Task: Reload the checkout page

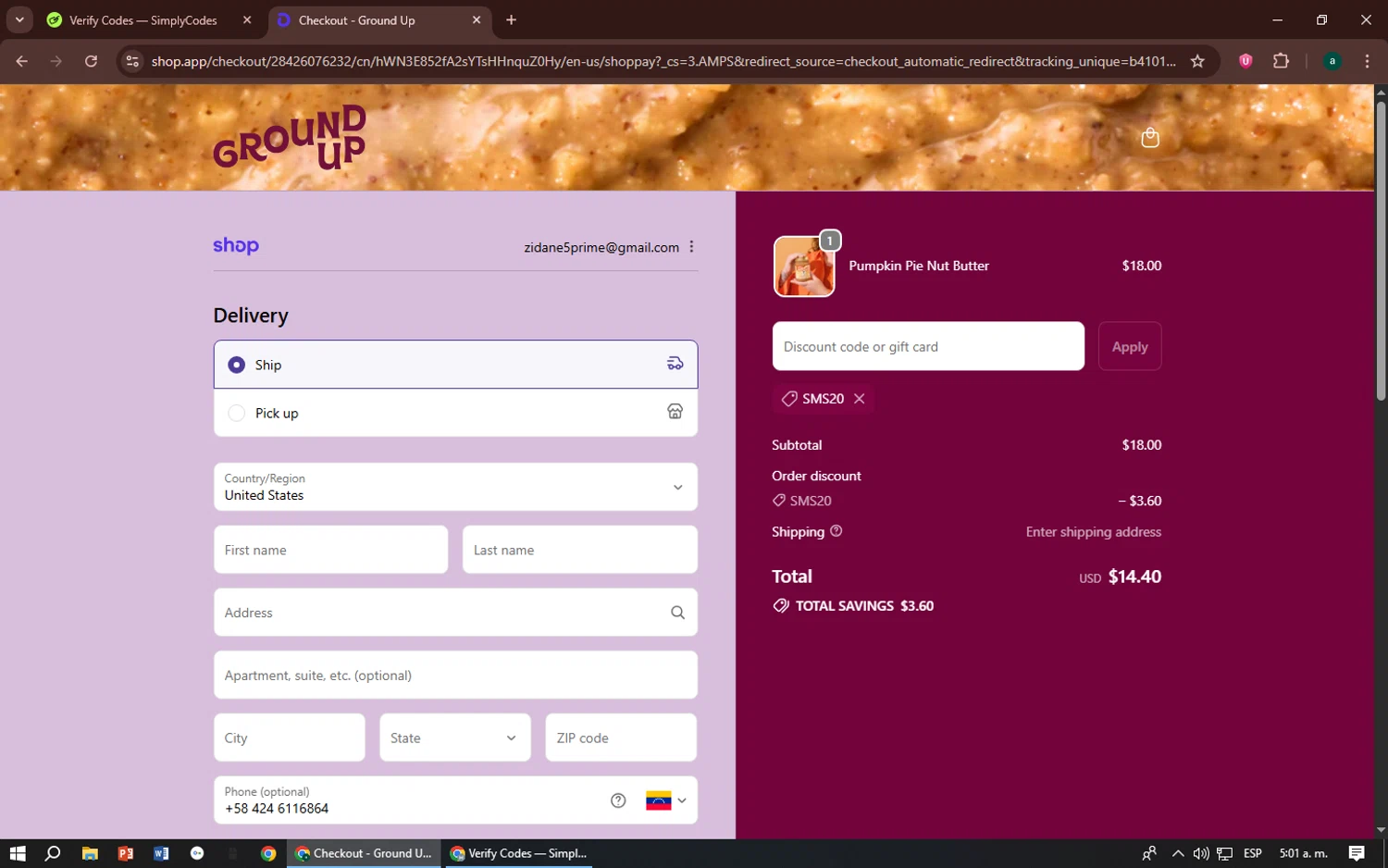Action: click(x=91, y=61)
